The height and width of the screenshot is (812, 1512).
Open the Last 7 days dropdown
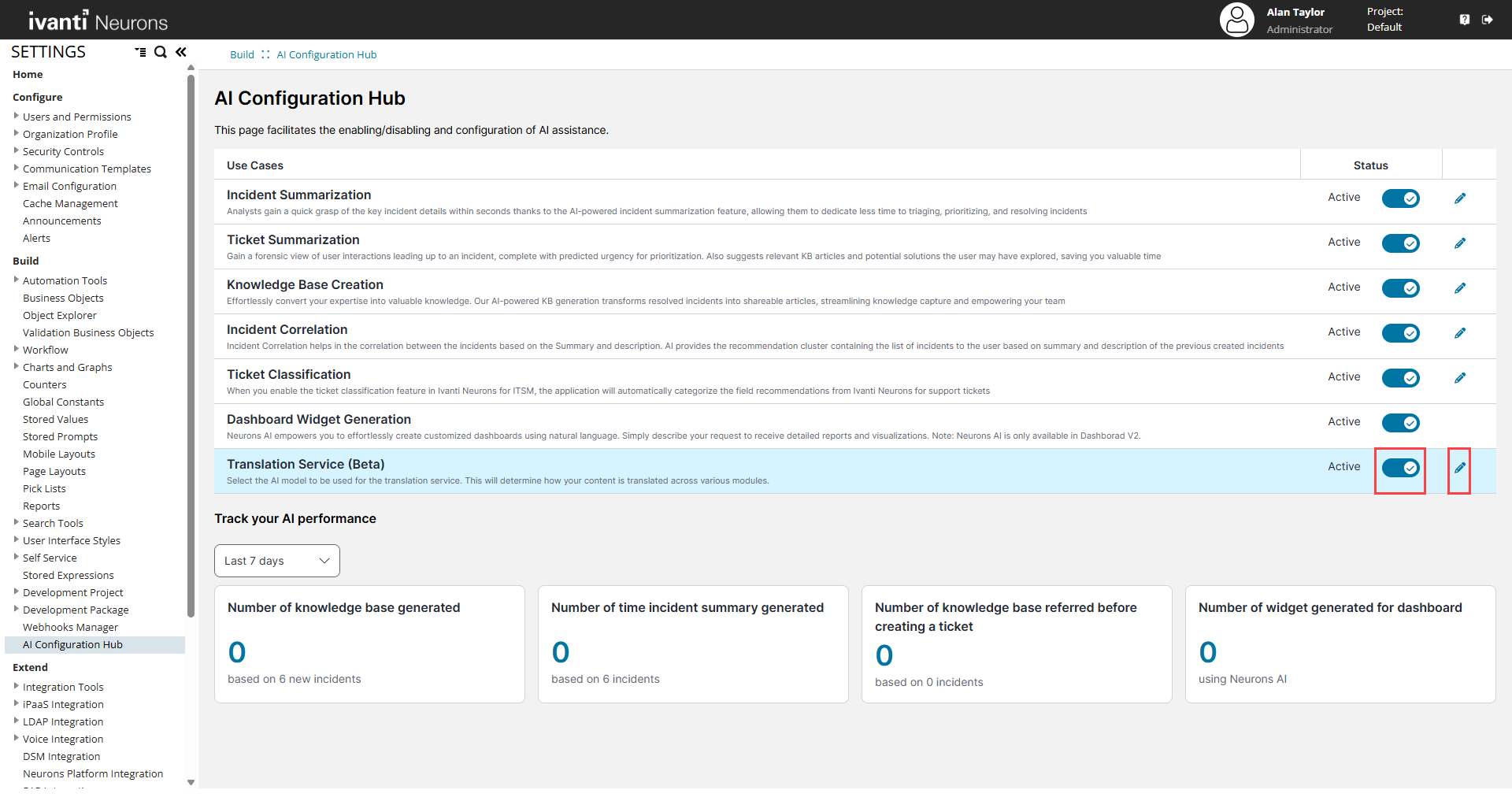(277, 561)
